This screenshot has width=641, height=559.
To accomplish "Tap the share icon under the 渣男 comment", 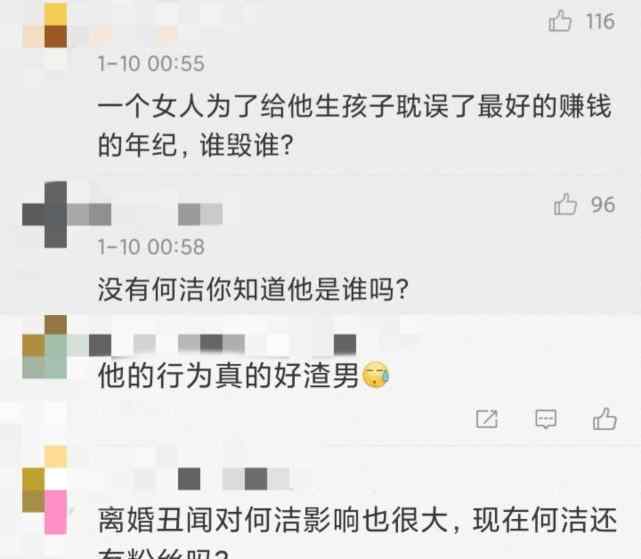I will tap(487, 419).
